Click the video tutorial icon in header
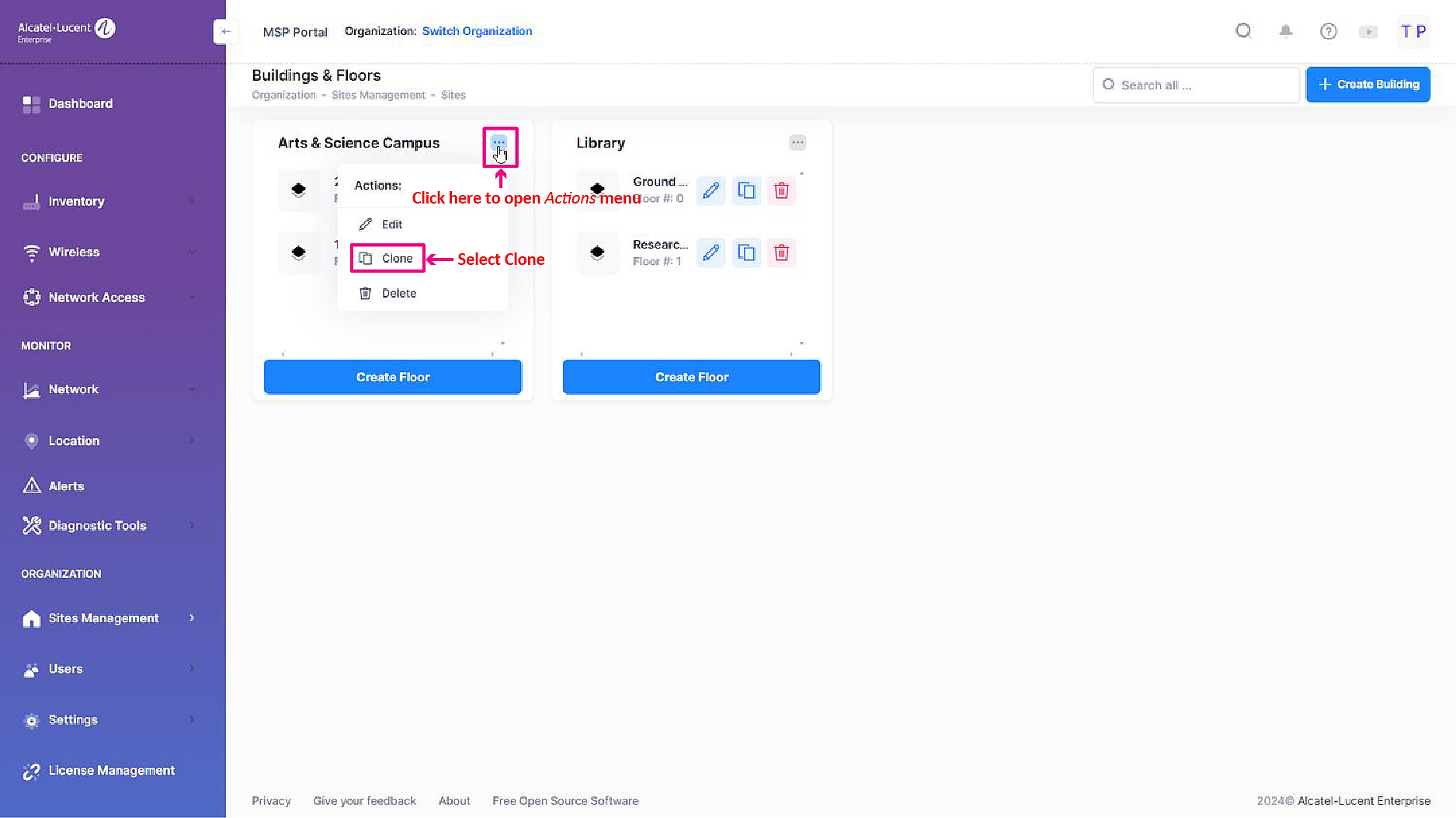The image size is (1456, 818). click(1367, 32)
